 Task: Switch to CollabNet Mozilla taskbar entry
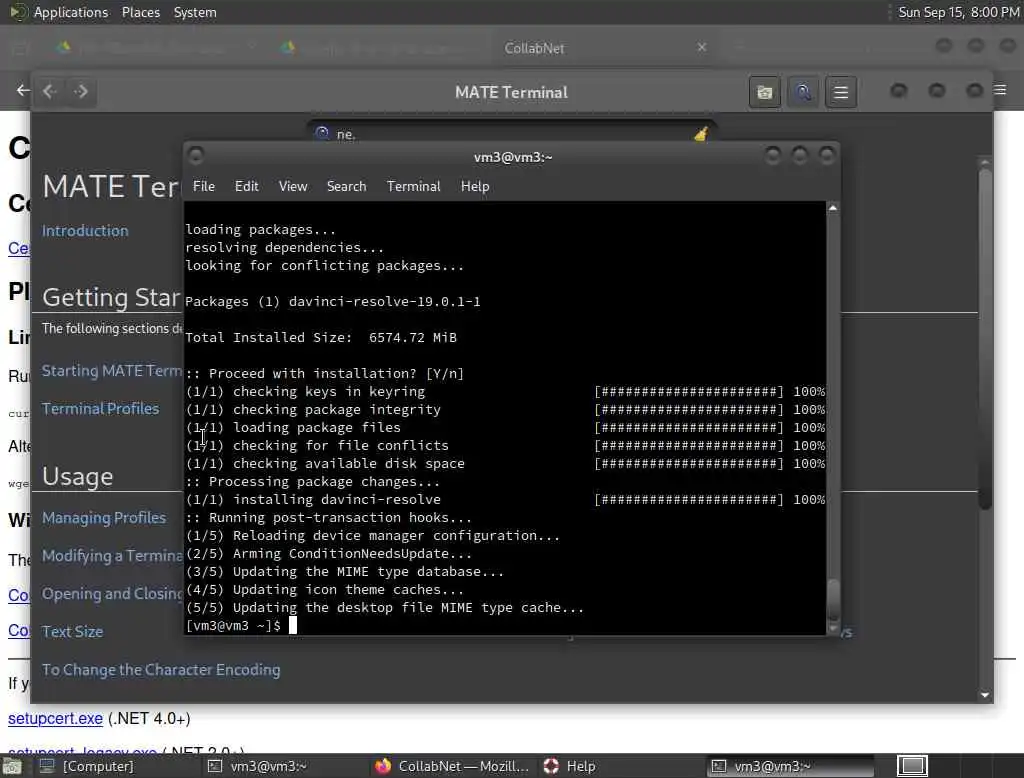(x=452, y=766)
